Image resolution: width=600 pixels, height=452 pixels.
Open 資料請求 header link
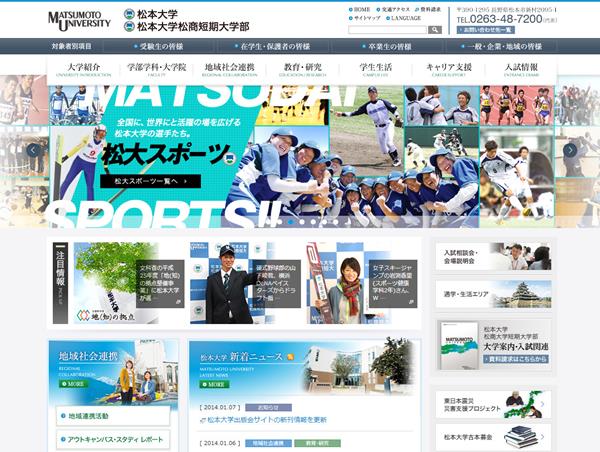428,9
